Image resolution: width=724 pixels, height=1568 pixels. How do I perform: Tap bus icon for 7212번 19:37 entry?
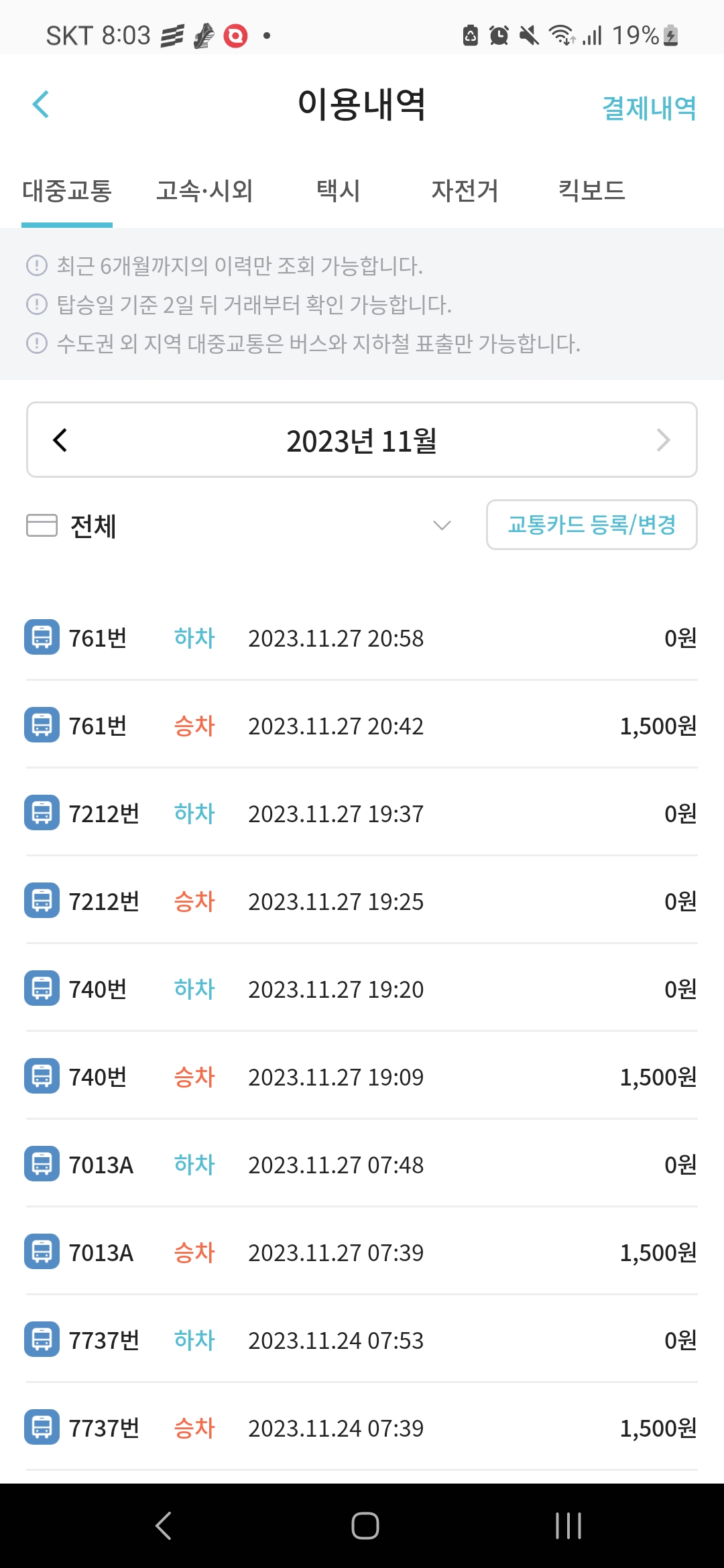coord(42,813)
